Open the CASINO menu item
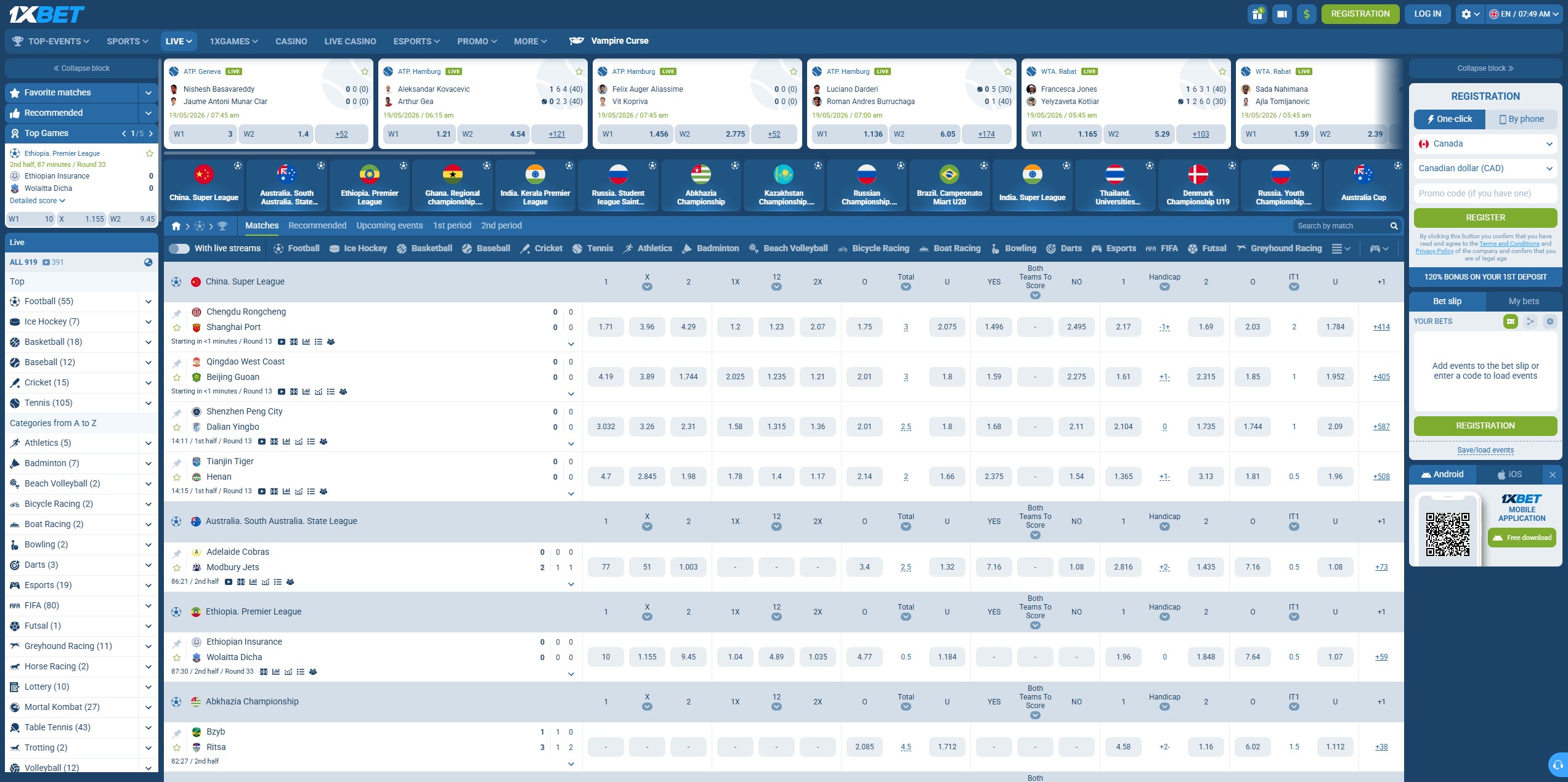 291,41
